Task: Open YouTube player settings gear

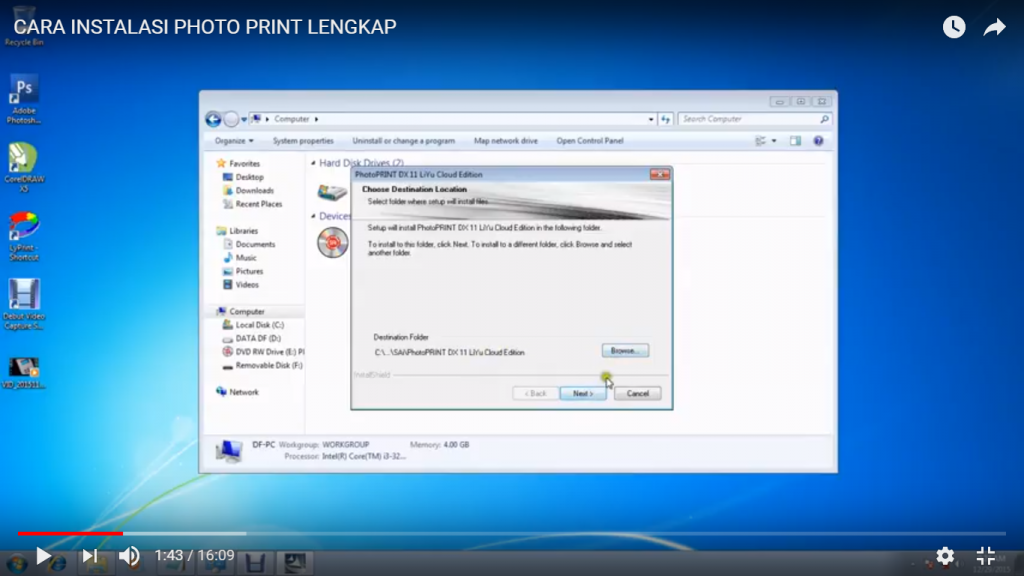Action: (x=945, y=556)
